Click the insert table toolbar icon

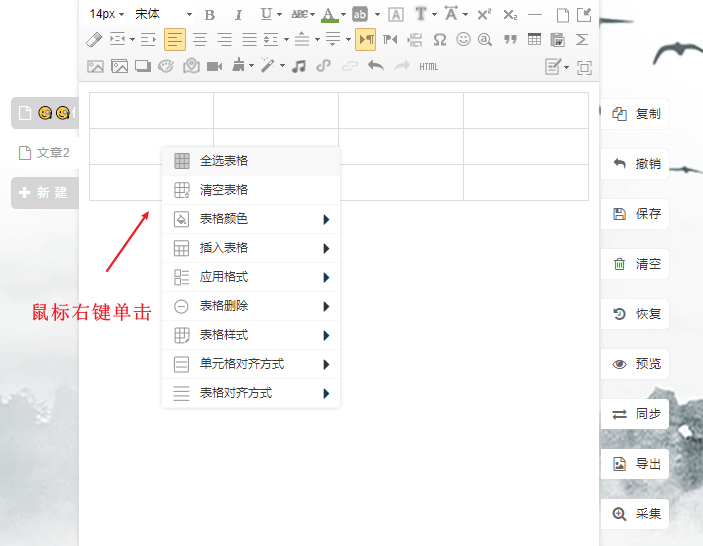point(535,40)
